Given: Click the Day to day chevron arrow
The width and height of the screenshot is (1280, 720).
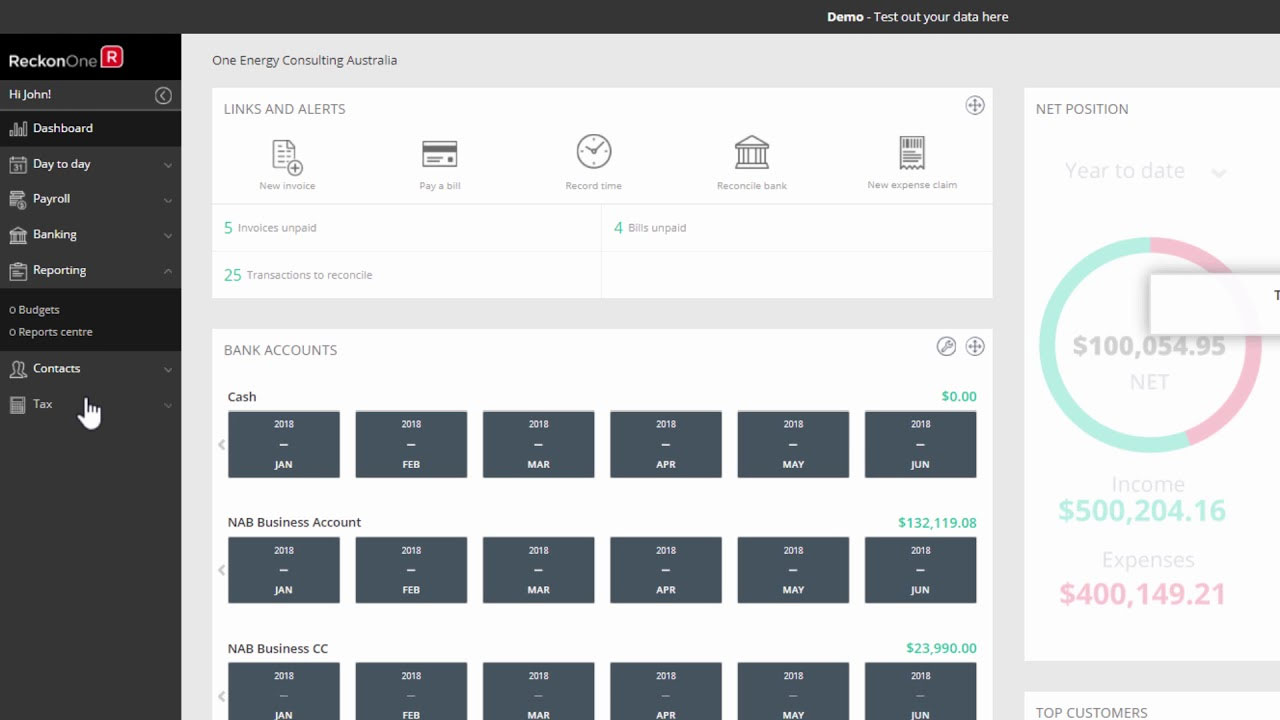Looking at the screenshot, I should 168,165.
